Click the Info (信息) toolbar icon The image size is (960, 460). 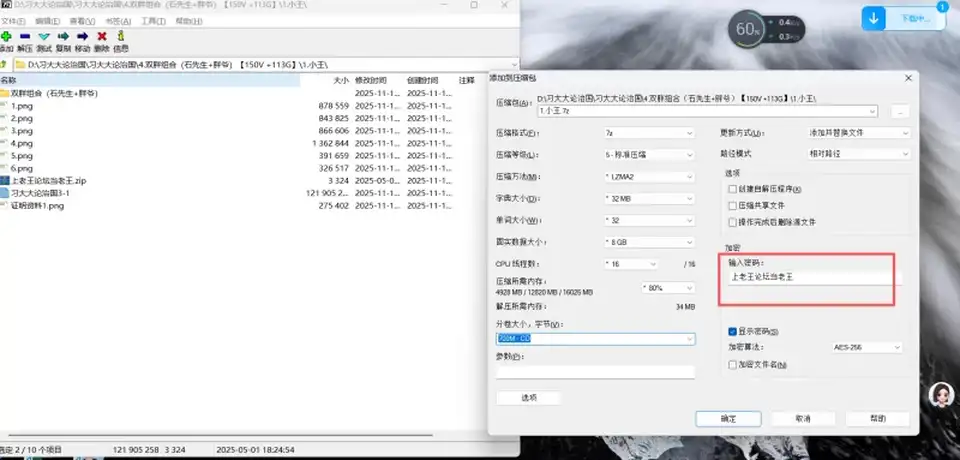pos(121,36)
